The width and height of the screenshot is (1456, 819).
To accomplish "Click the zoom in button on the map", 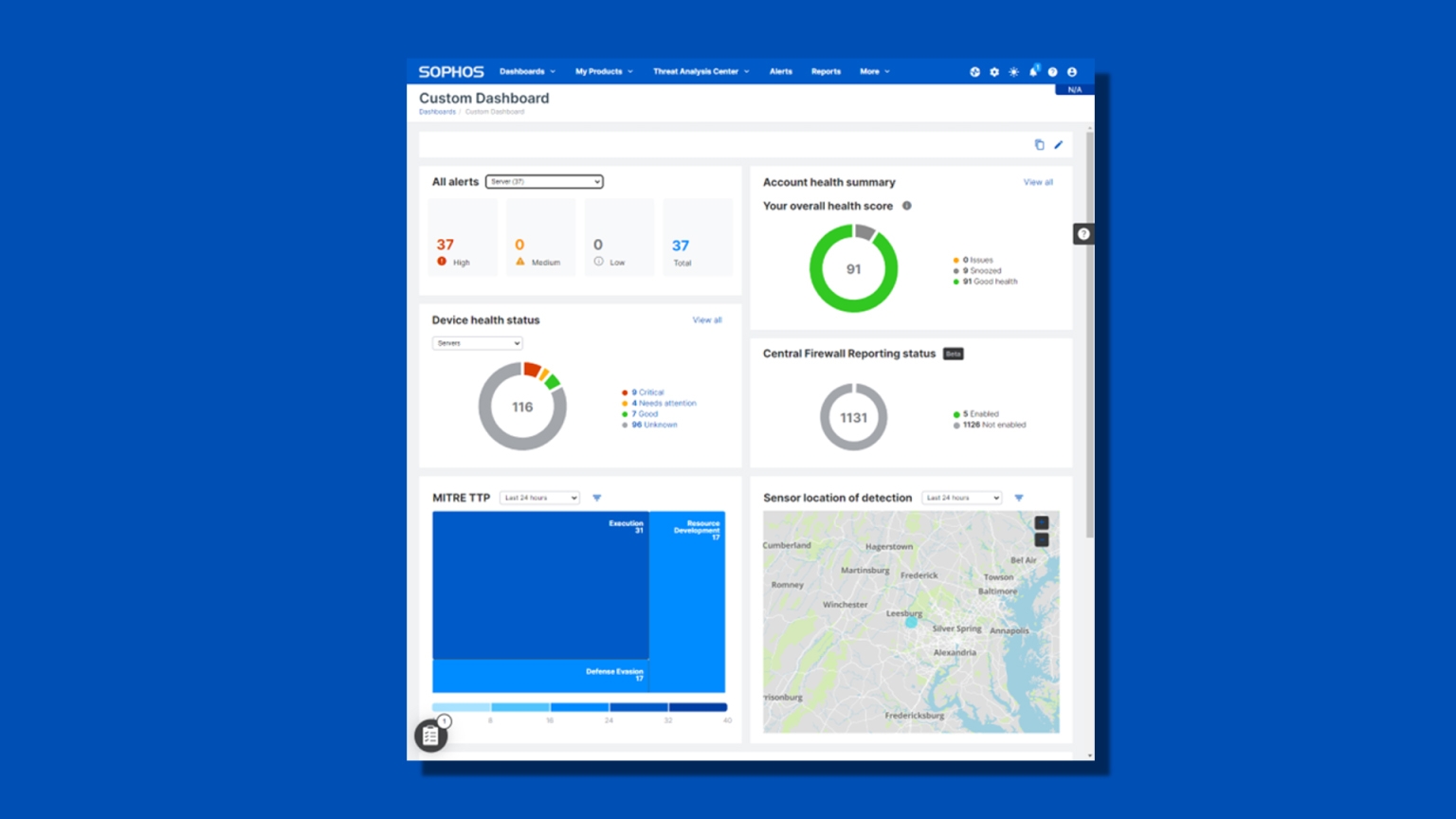I will (x=1041, y=521).
